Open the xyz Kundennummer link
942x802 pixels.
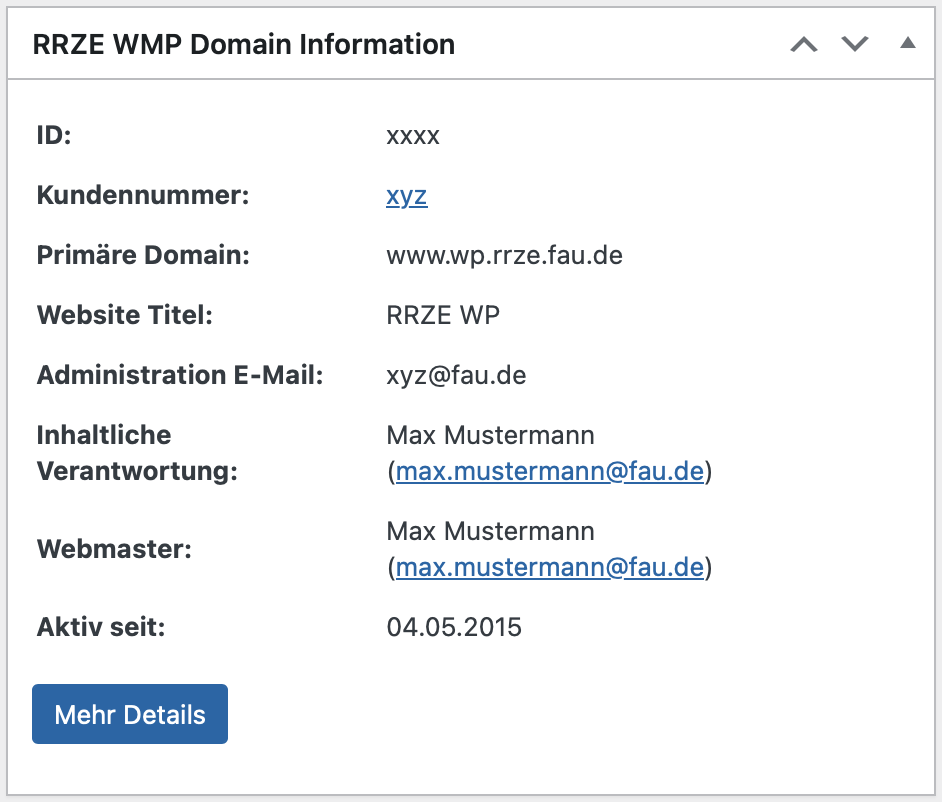[x=407, y=196]
